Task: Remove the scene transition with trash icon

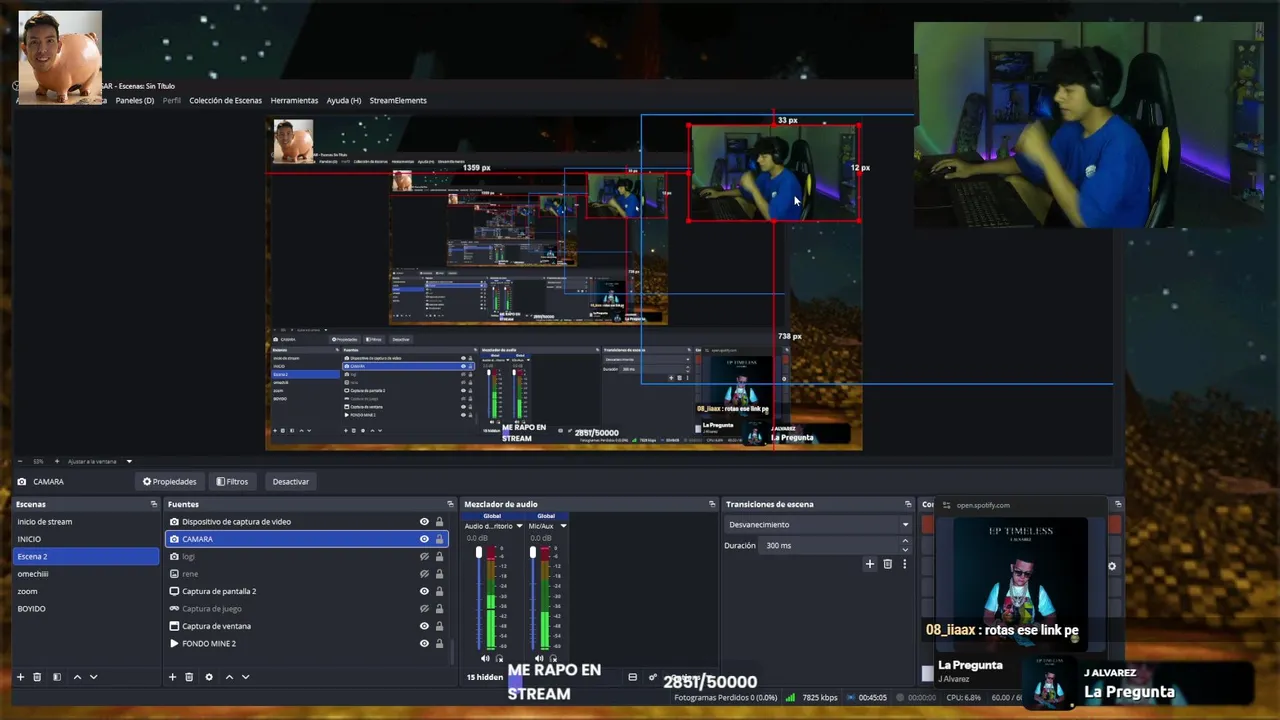Action: click(887, 564)
